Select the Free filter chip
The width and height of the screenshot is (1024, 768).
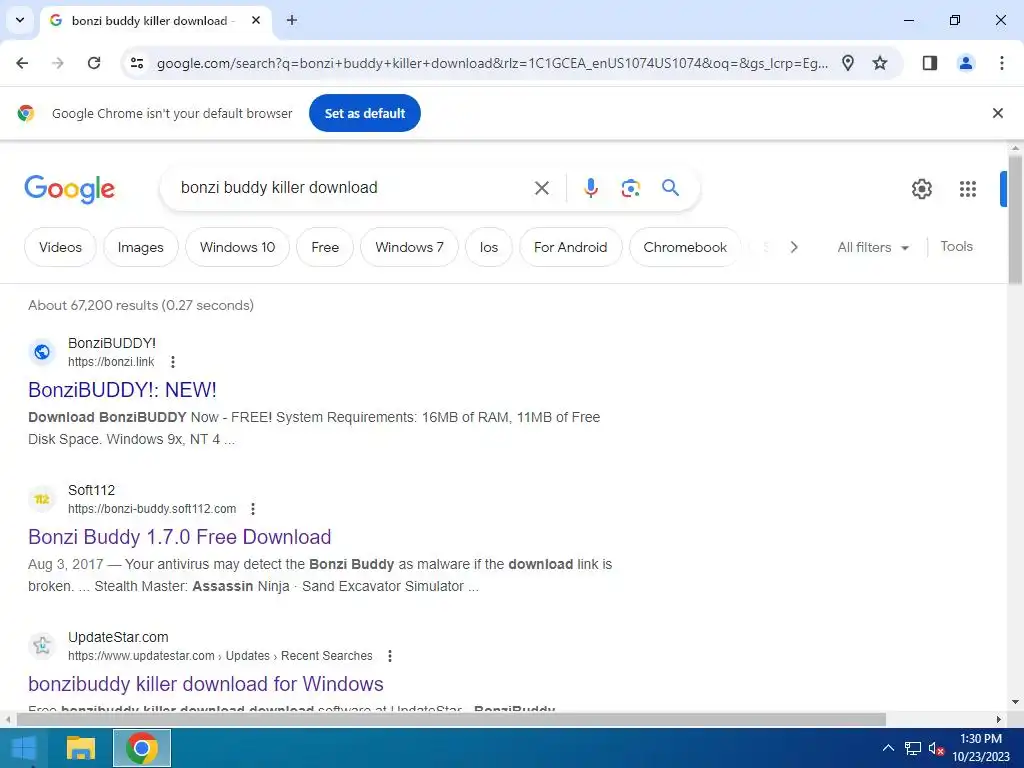coord(325,247)
